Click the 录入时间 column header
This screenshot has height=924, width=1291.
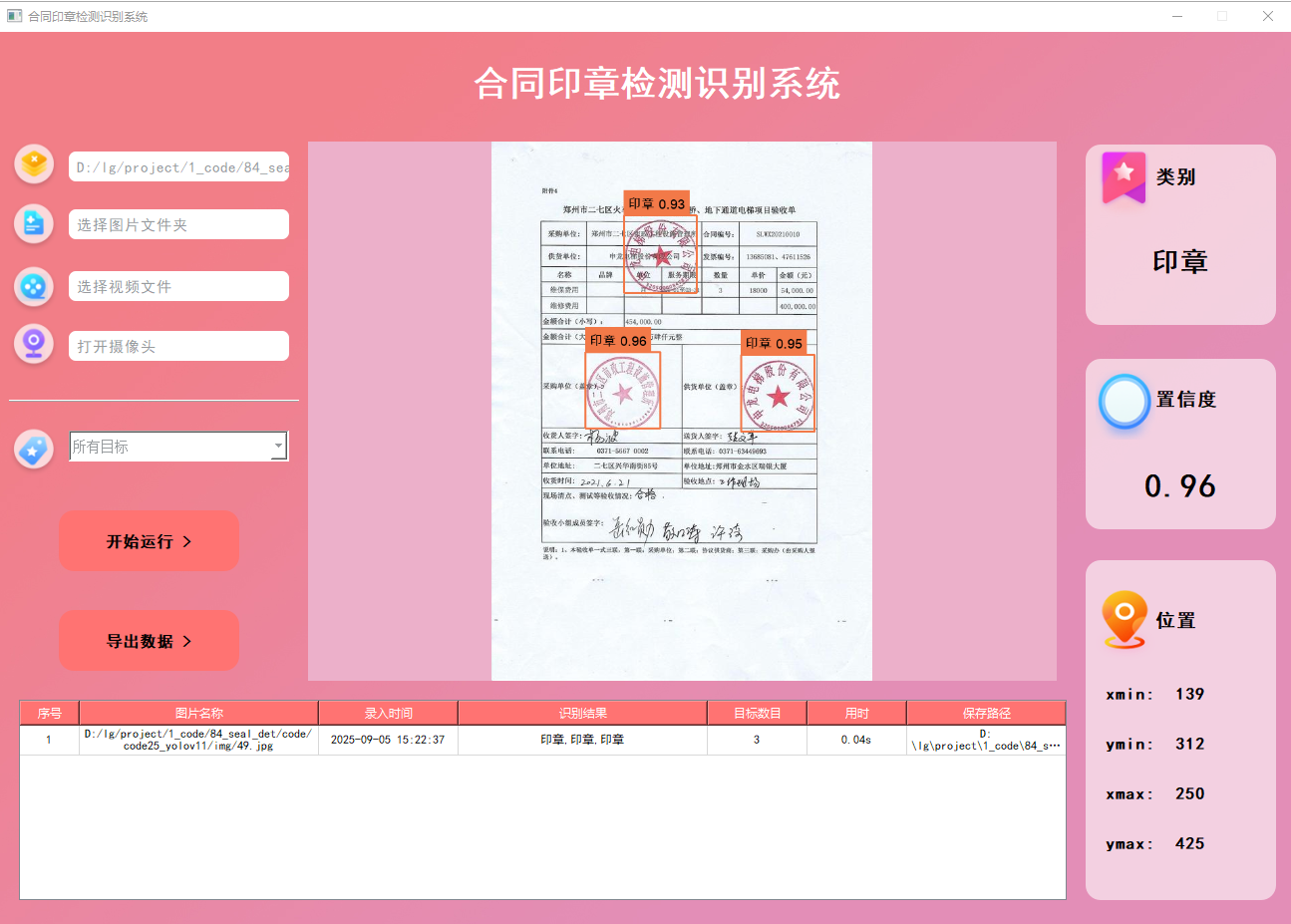coord(389,713)
